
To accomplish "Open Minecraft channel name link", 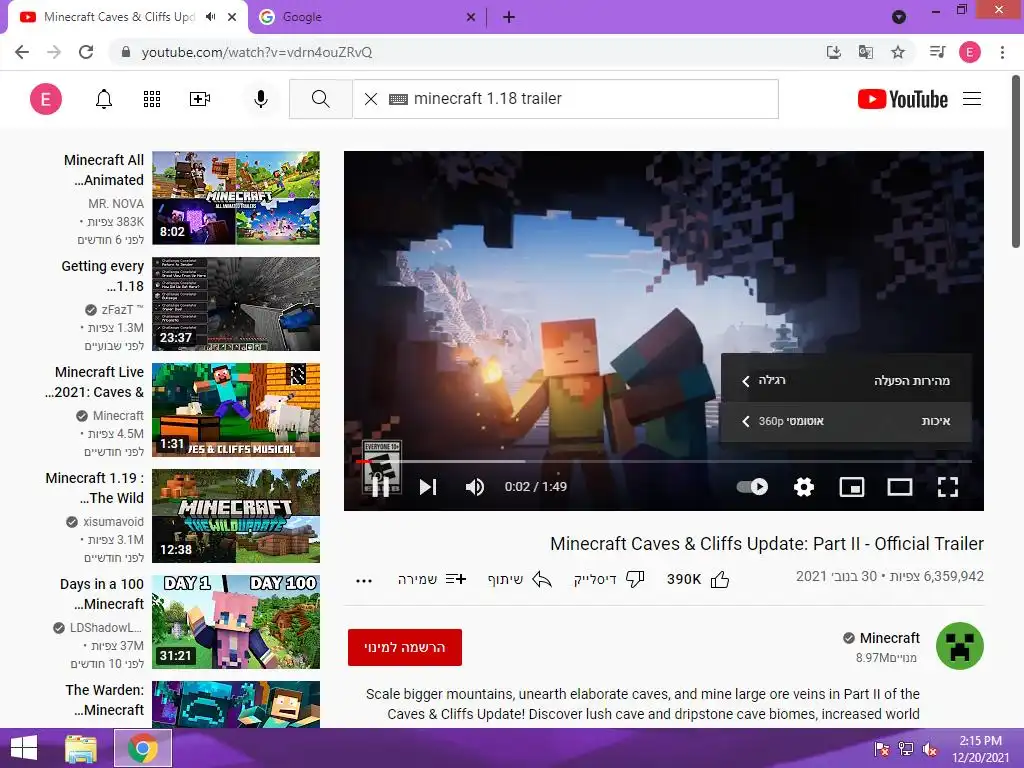I will point(889,638).
